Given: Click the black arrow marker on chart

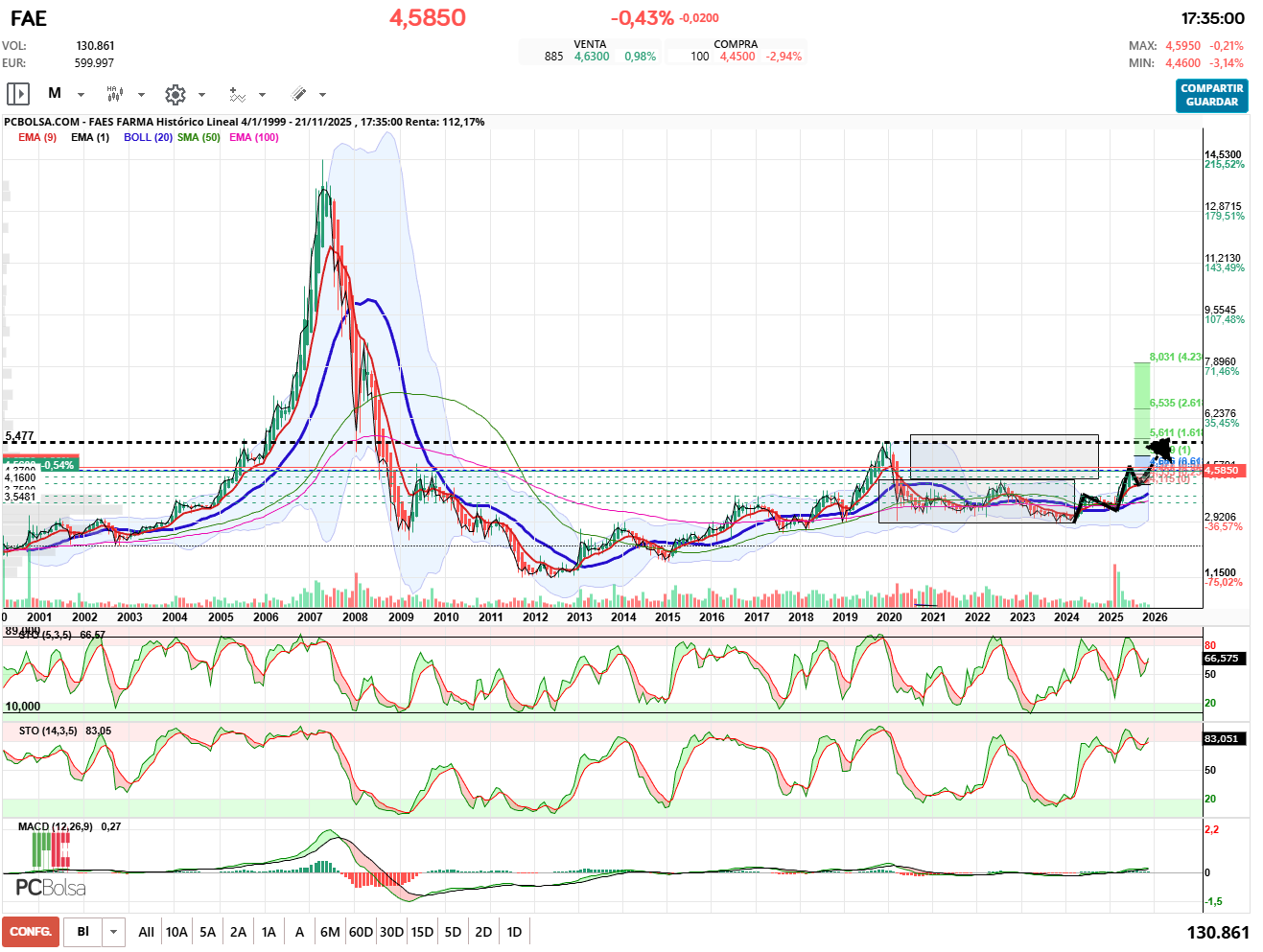Looking at the screenshot, I should [1160, 448].
